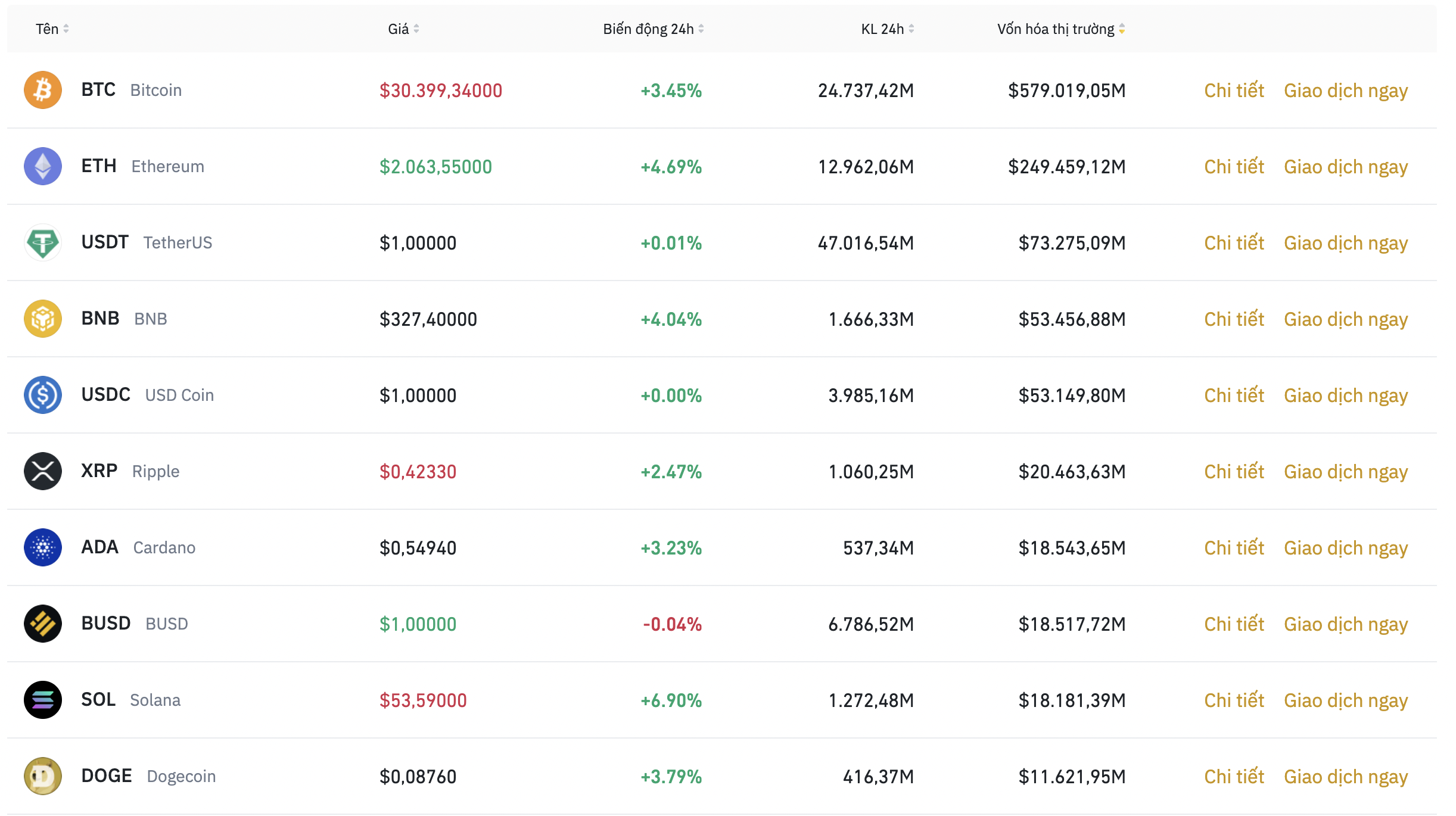Click the 47.016,54M volume value

pyautogui.click(x=866, y=243)
